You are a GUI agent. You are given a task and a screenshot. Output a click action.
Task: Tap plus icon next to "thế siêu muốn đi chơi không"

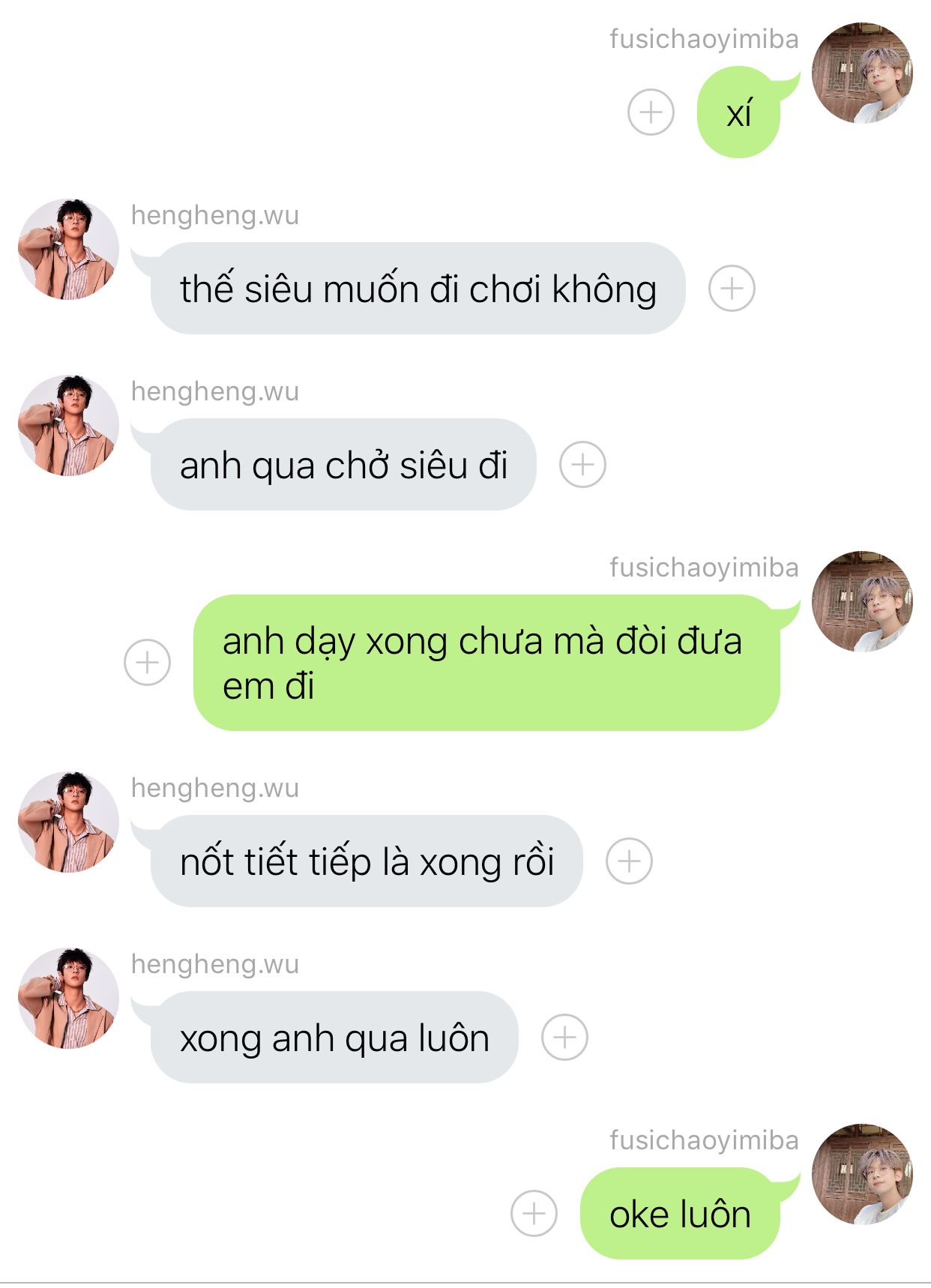pos(732,289)
